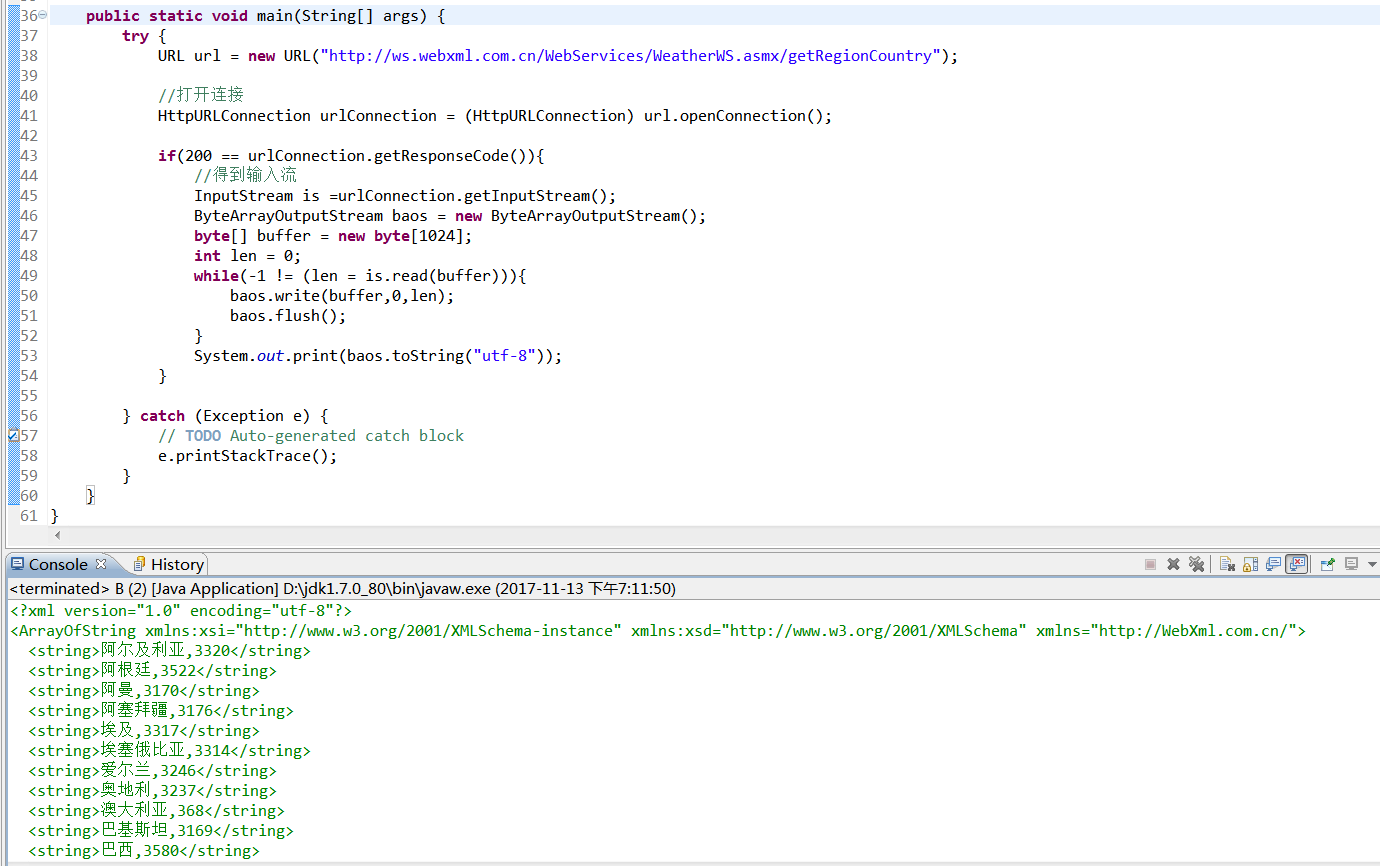This screenshot has height=866, width=1380.
Task: Click the while loop line 49
Action: pos(360,276)
